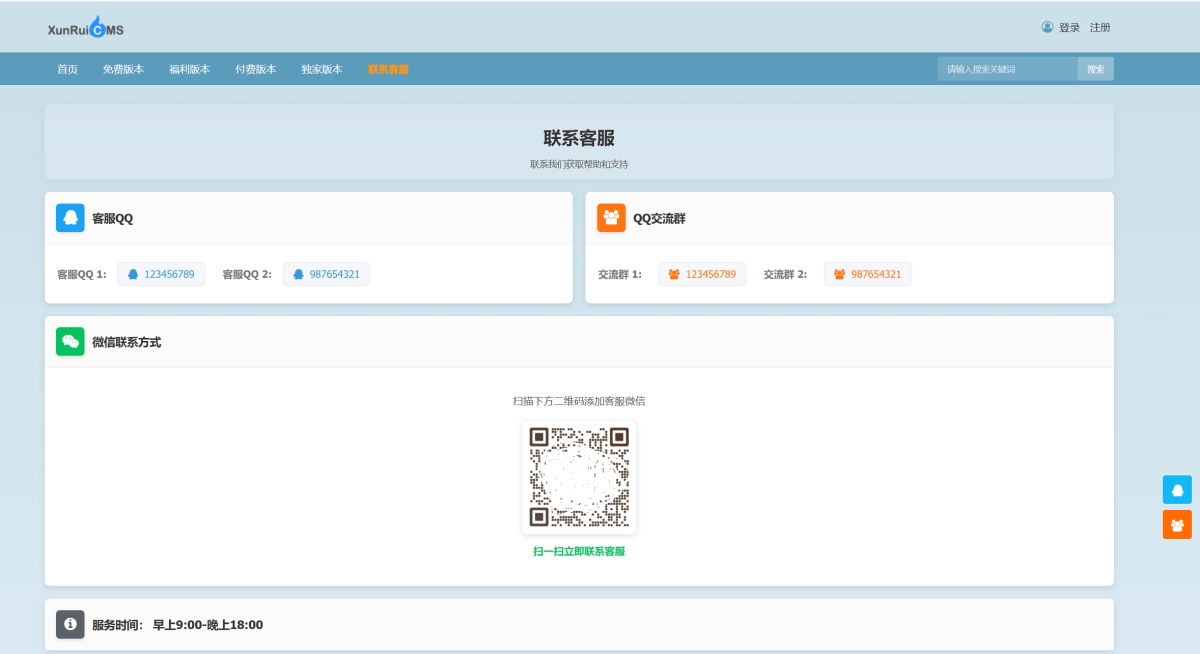Click the floating blue QQ side button
Image resolution: width=1200 pixels, height=654 pixels.
pos(1177,490)
